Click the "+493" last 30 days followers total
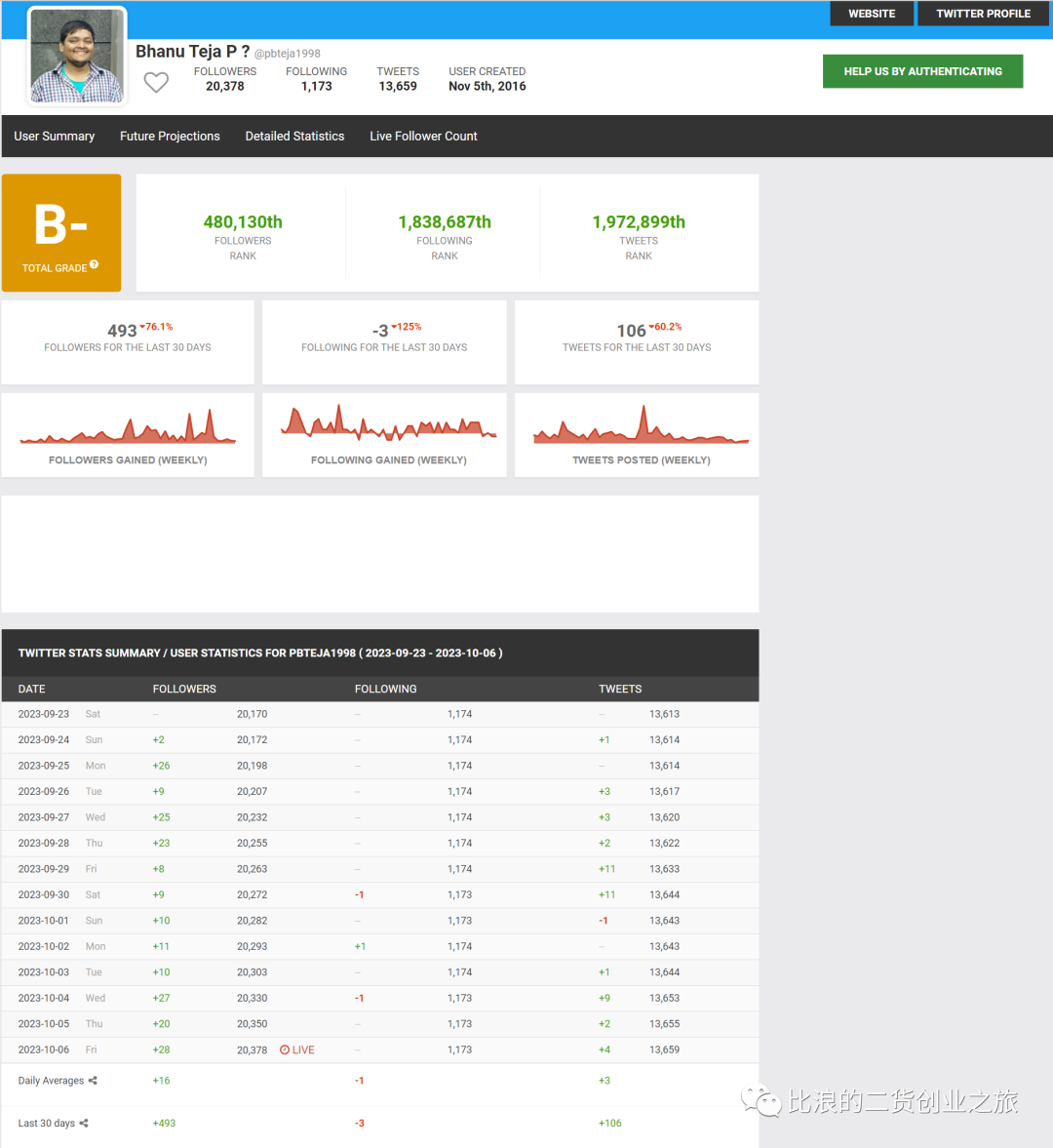This screenshot has height=1148, width=1053. point(164,1123)
